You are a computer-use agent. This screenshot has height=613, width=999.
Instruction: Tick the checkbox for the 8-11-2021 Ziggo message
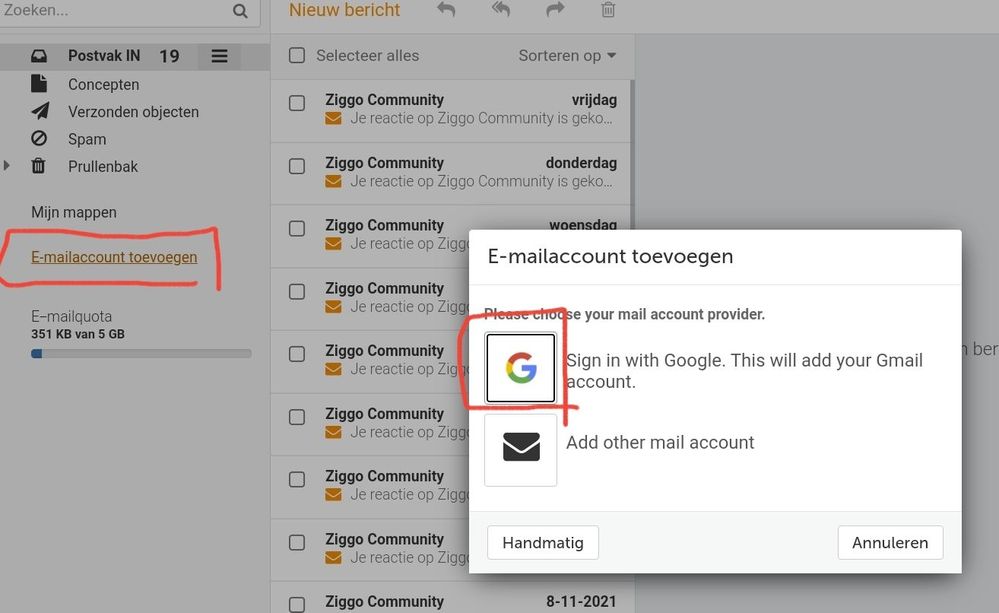[x=297, y=604]
